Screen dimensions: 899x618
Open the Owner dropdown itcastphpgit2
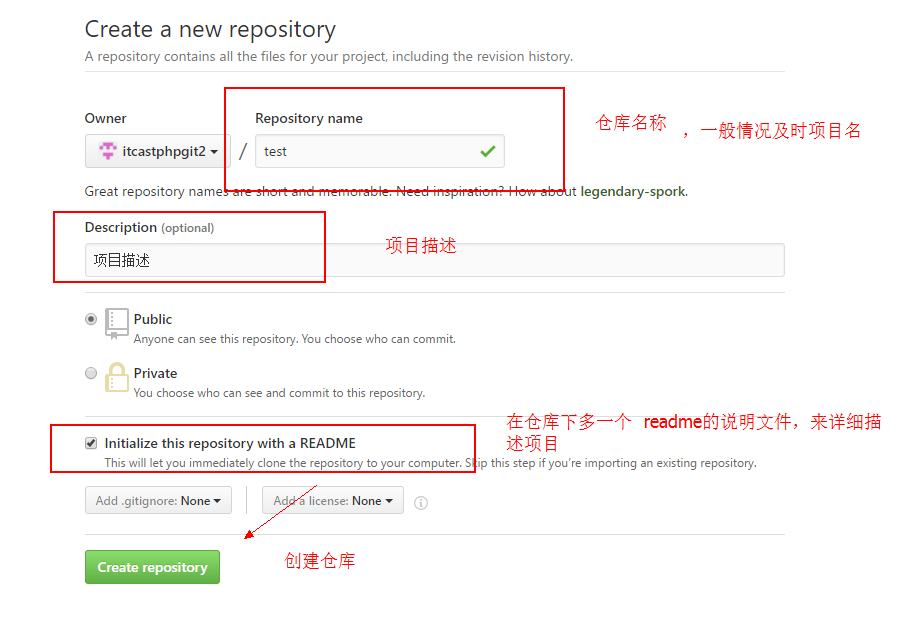click(x=158, y=151)
